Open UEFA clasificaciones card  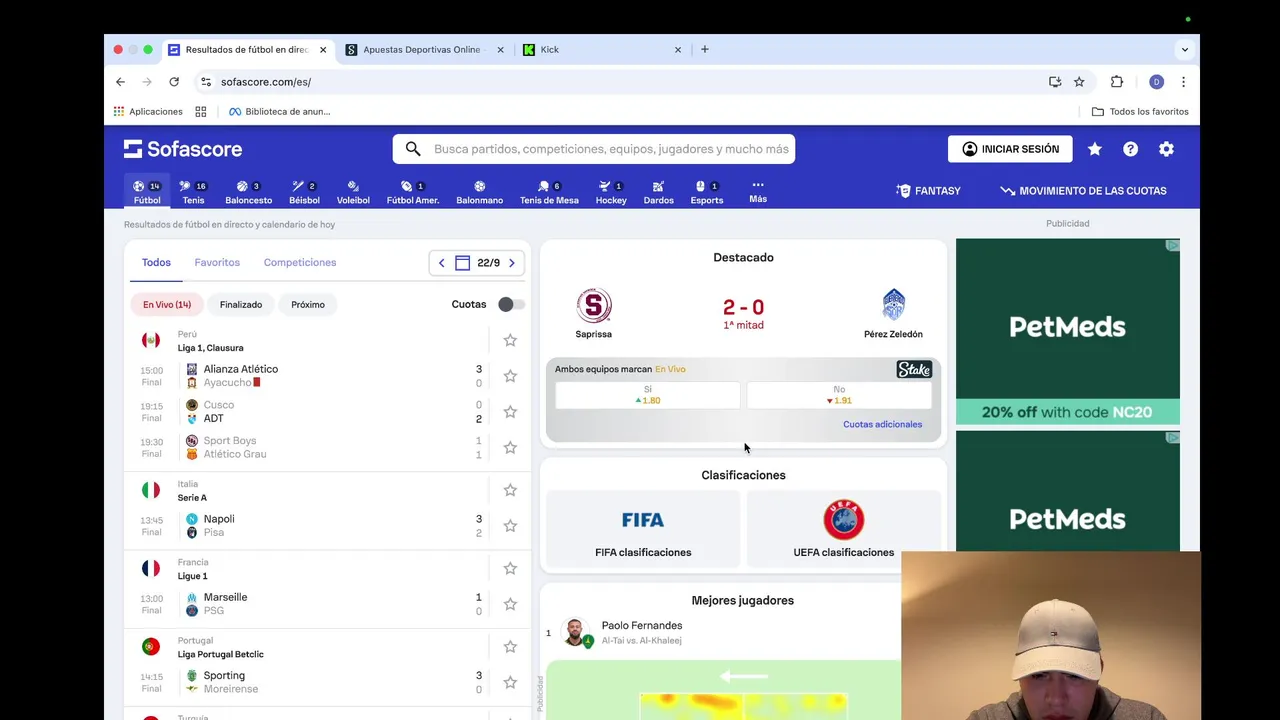click(844, 530)
